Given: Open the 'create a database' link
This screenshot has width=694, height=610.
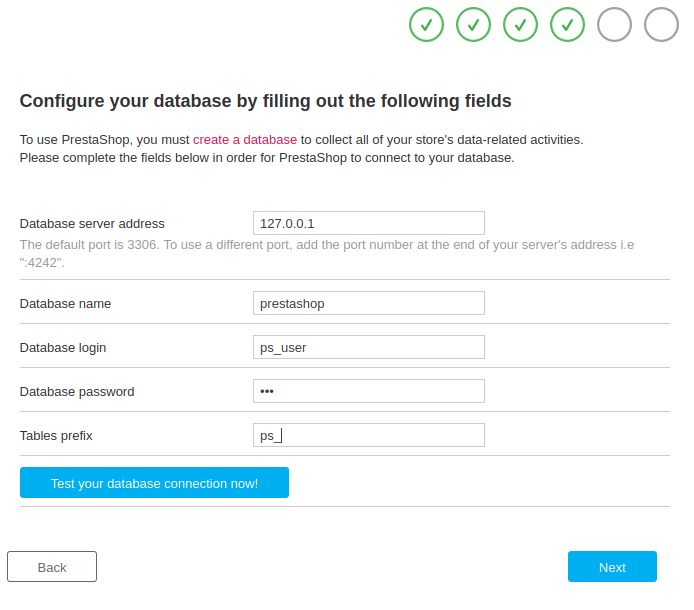Looking at the screenshot, I should click(245, 140).
